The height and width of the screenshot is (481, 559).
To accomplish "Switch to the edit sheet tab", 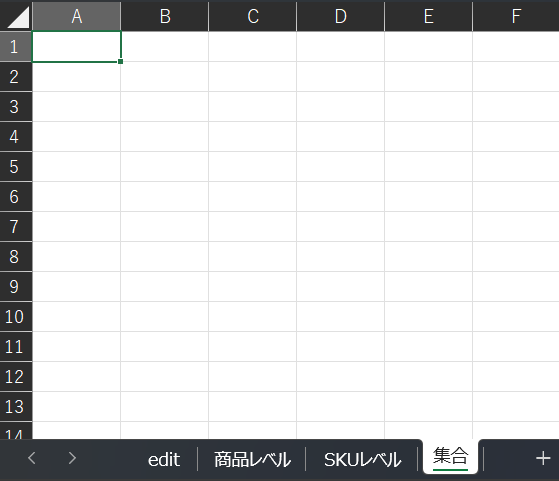I will coord(164,459).
